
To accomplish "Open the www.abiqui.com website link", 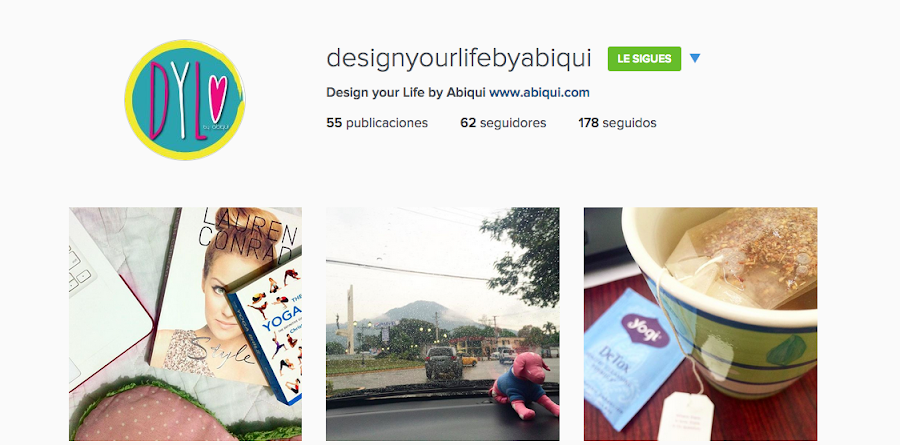I will 539,92.
